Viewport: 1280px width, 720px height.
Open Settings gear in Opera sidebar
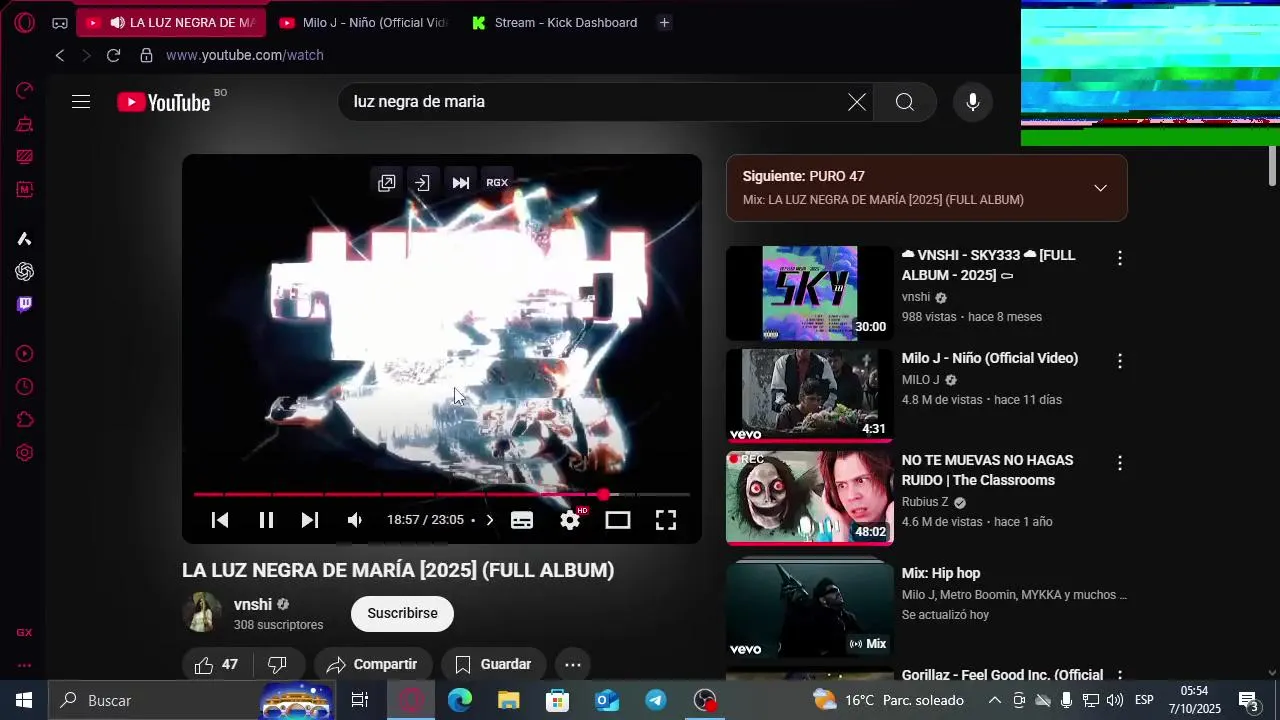(25, 453)
